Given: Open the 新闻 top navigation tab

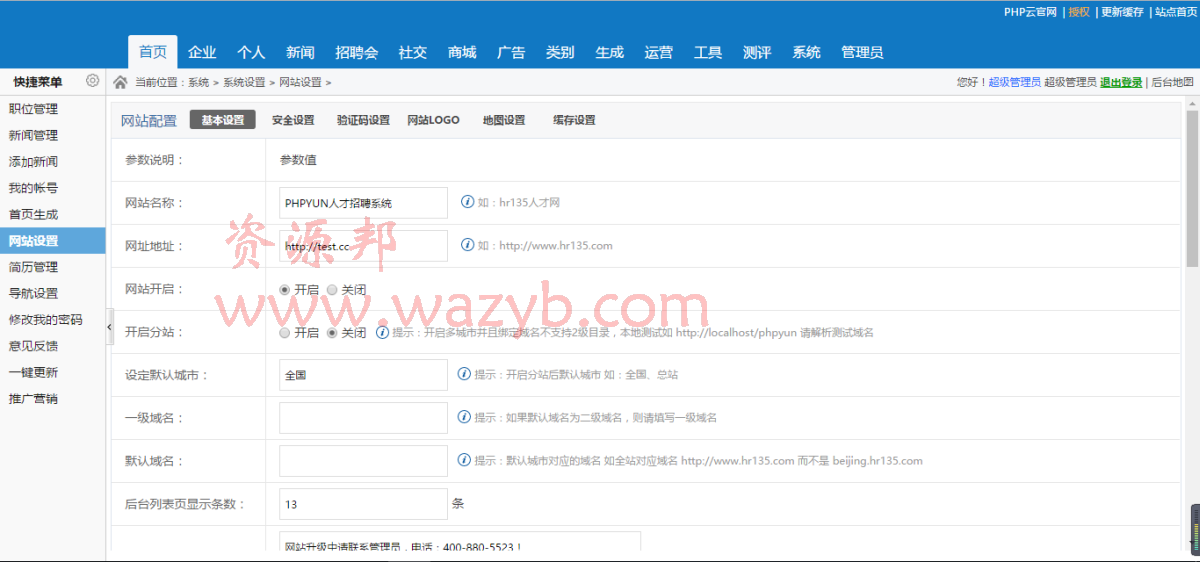Looking at the screenshot, I should tap(300, 52).
